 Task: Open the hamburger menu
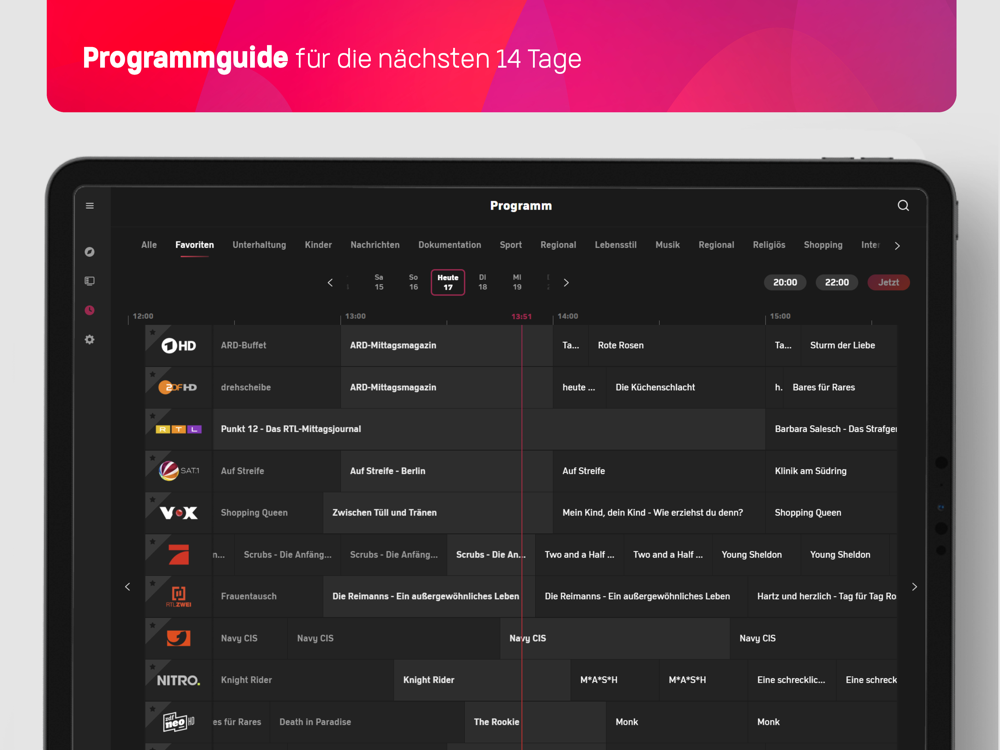click(x=90, y=206)
